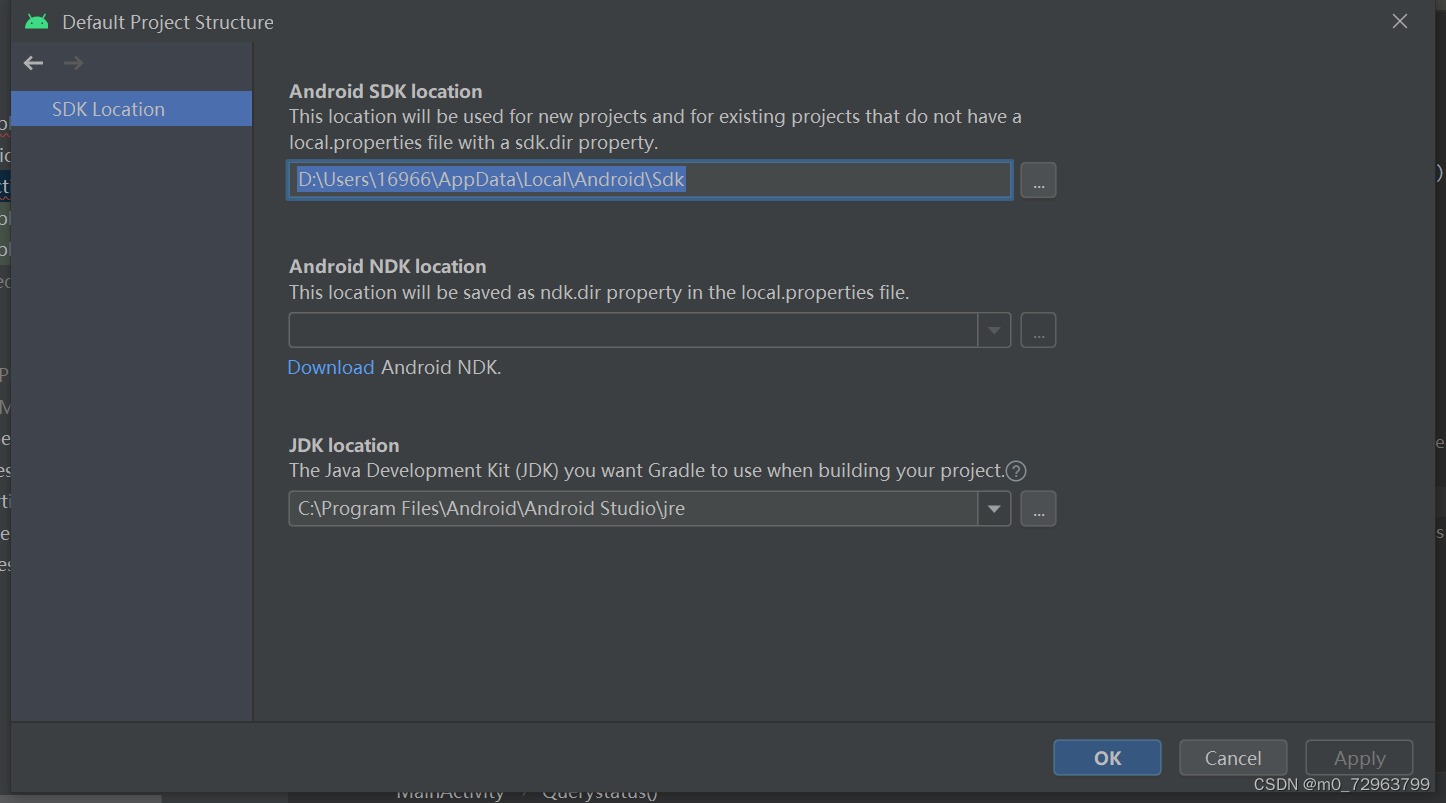The height and width of the screenshot is (803, 1446).
Task: Select SDK Location in sidebar
Action: pos(131,109)
